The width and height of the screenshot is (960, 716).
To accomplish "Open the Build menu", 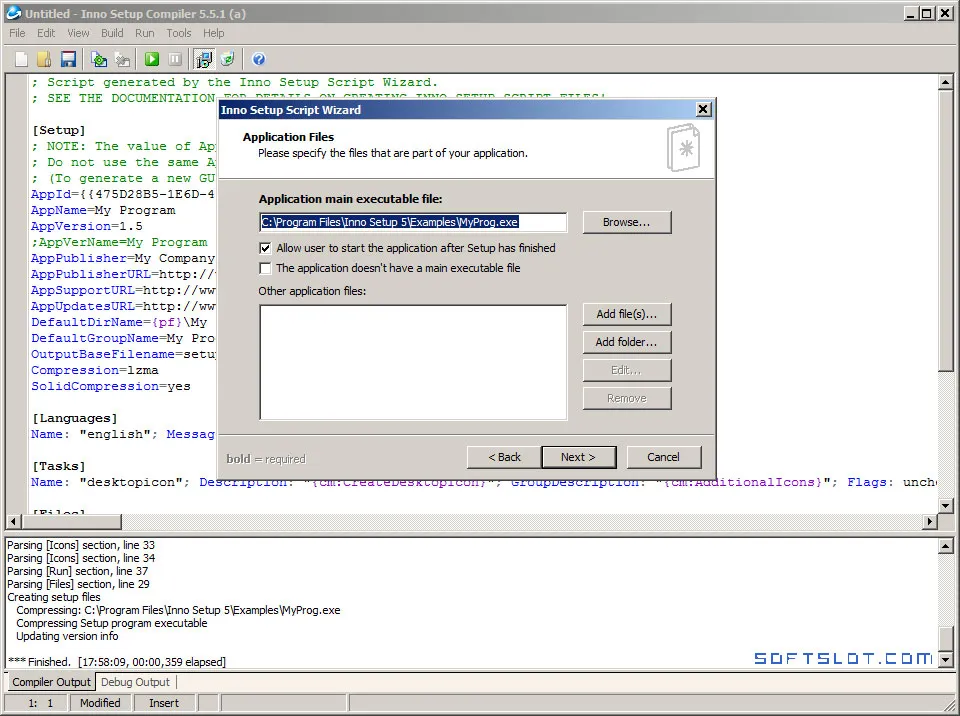I will click(112, 33).
